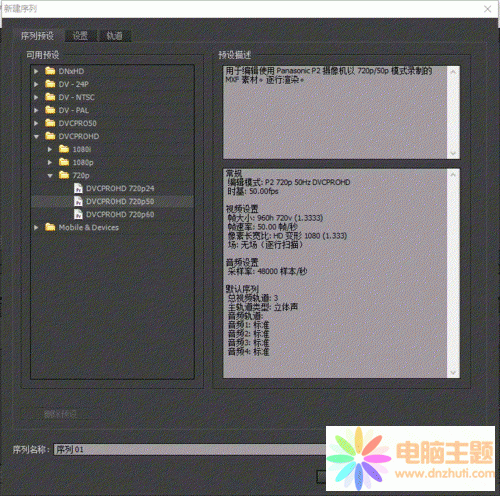Click the 1080p folder icon
500x496 pixels.
coord(64,162)
